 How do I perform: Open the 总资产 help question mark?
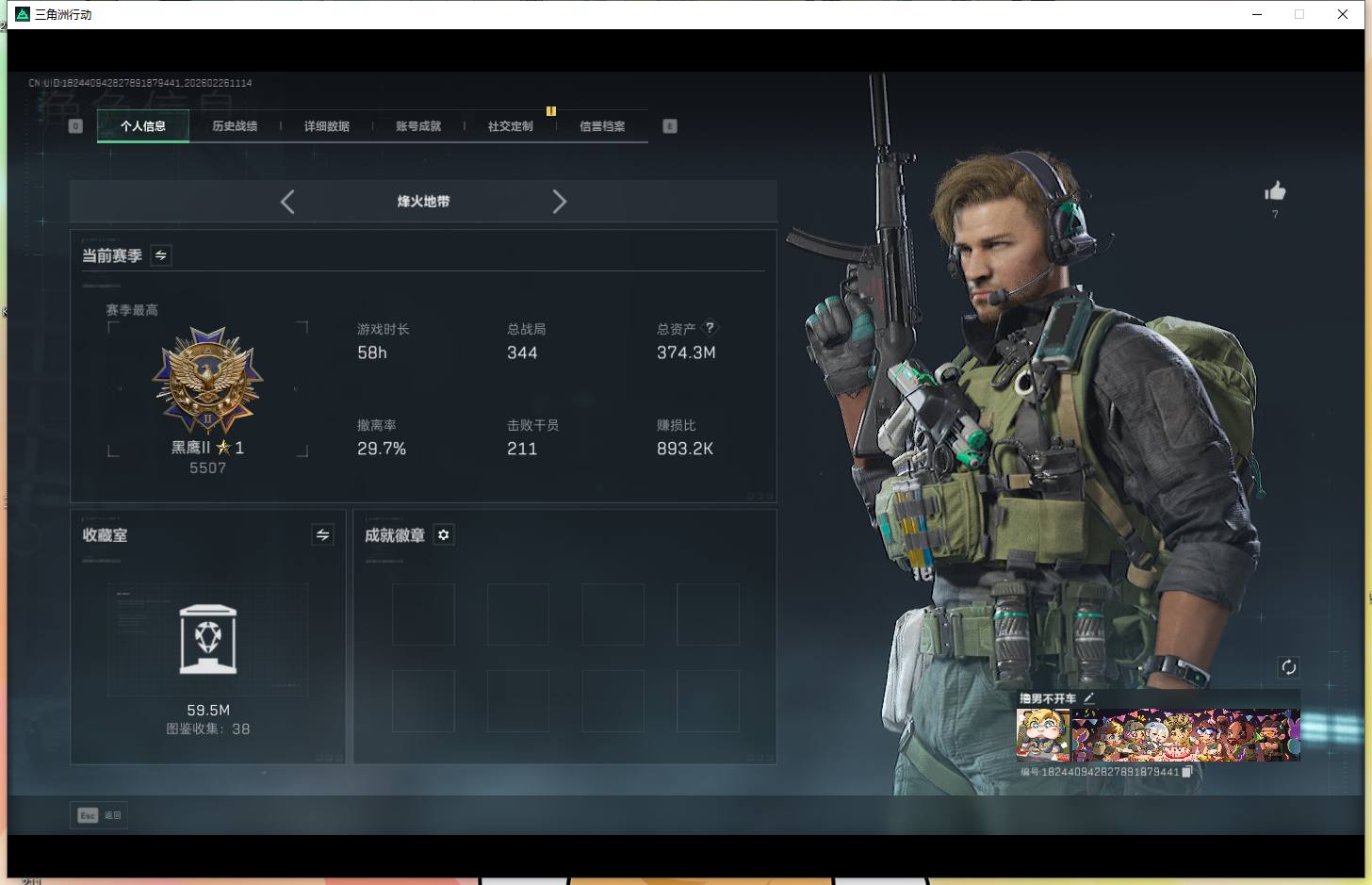[x=710, y=328]
